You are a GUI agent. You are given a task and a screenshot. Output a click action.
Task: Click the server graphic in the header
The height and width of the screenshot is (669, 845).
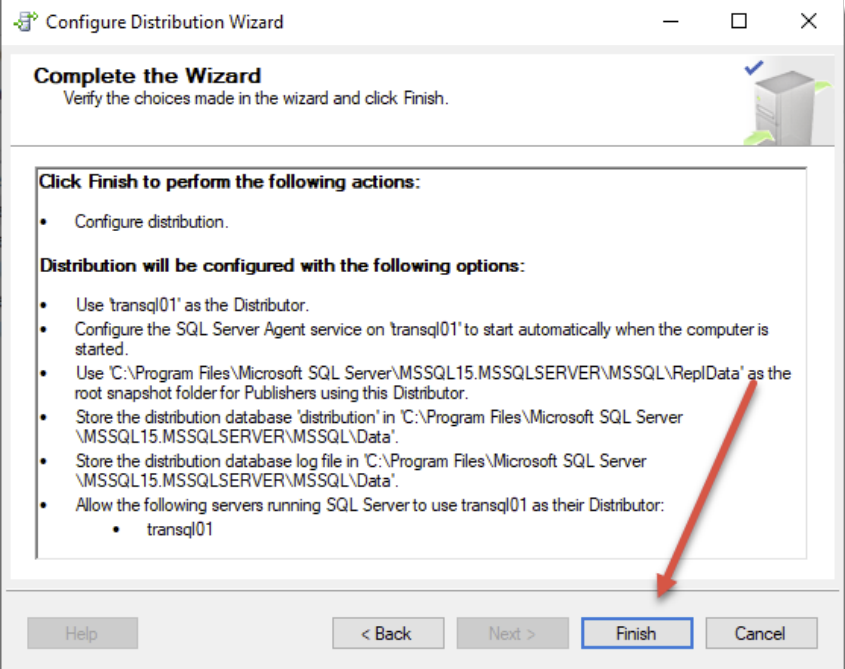788,102
